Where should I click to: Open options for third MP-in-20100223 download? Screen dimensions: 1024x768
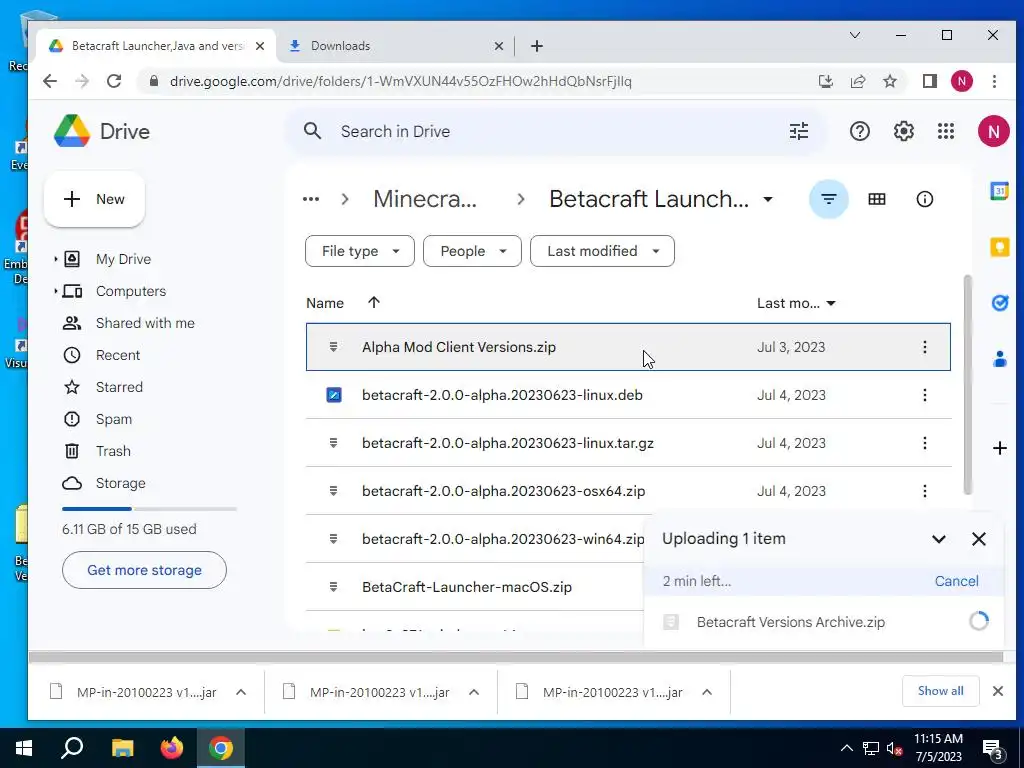707,692
